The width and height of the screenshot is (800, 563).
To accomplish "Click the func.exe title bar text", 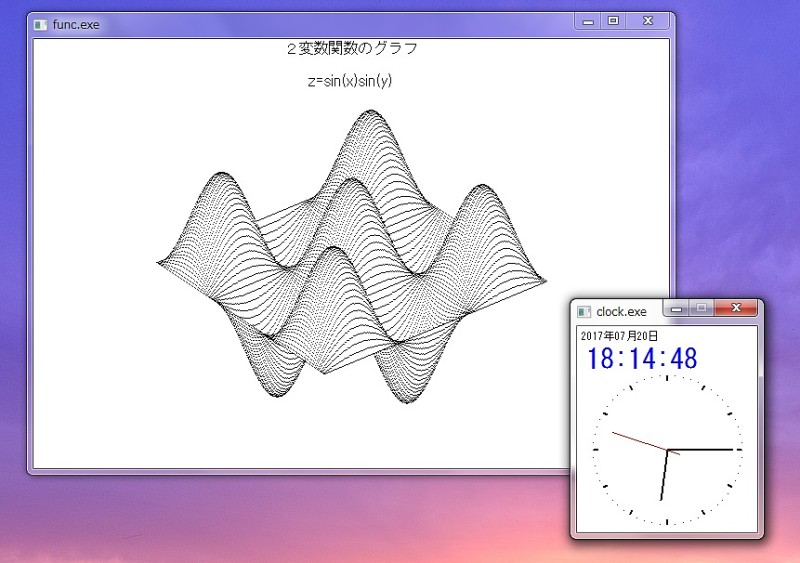I will (x=76, y=25).
